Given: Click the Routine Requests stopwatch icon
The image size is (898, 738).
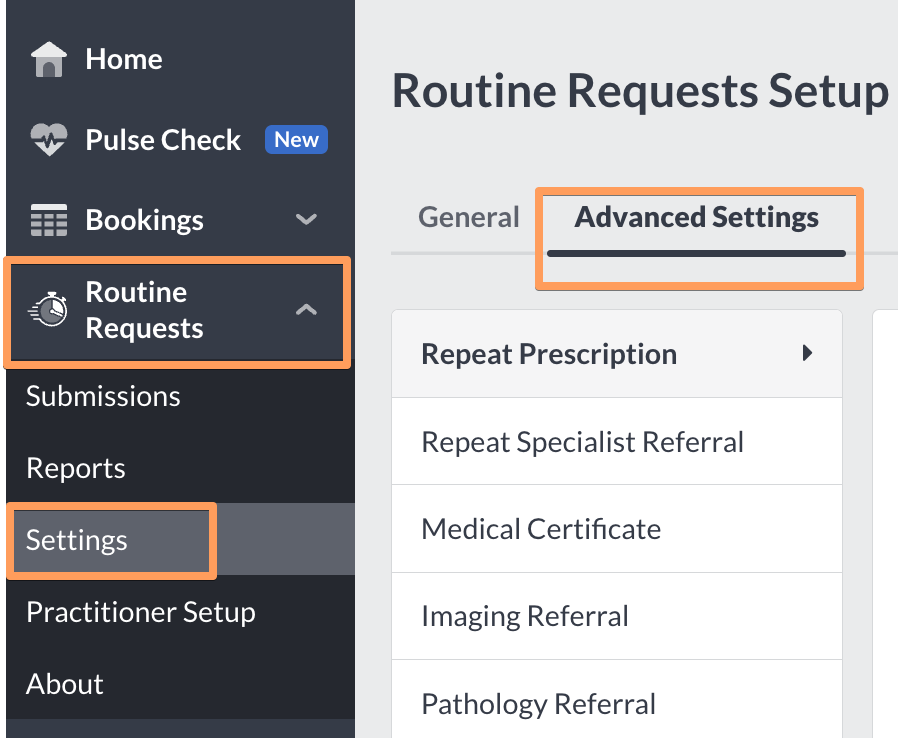Looking at the screenshot, I should pyautogui.click(x=48, y=309).
